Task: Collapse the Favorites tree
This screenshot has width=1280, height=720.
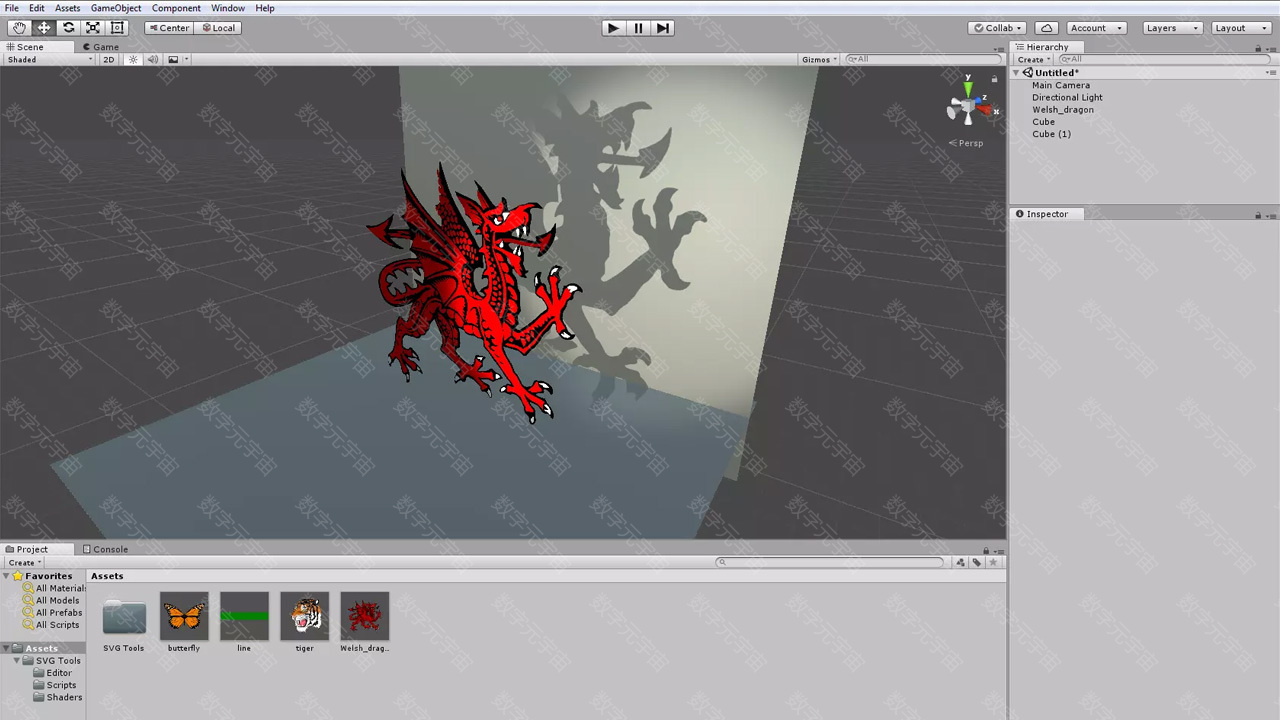Action: point(6,576)
